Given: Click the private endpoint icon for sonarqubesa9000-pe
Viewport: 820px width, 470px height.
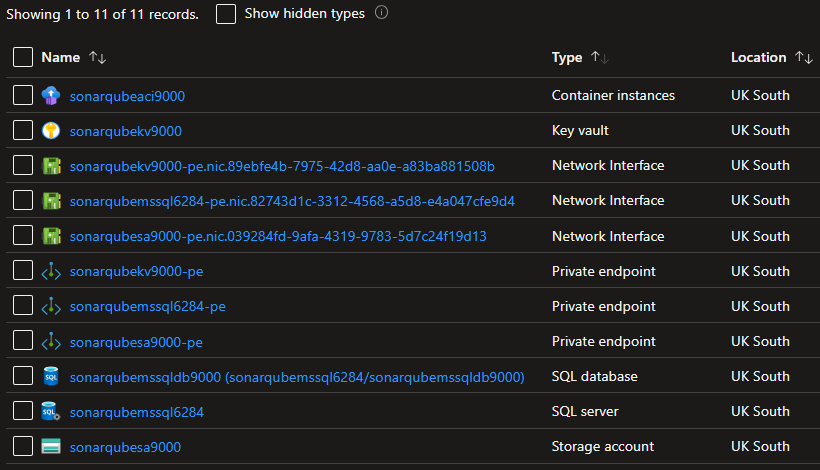Looking at the screenshot, I should [51, 342].
